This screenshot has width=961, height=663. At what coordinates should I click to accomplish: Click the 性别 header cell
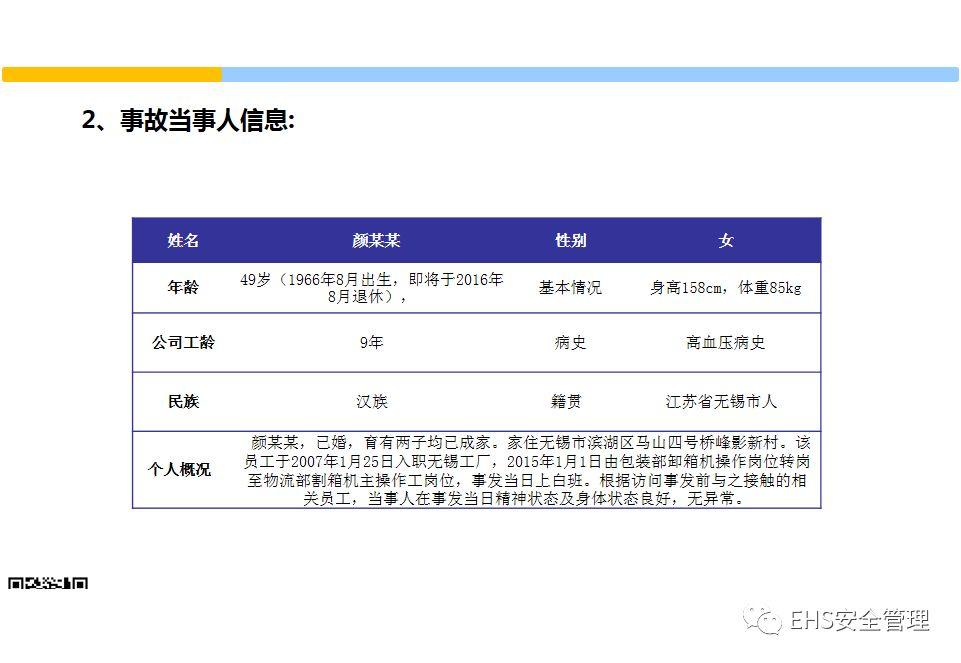click(570, 240)
